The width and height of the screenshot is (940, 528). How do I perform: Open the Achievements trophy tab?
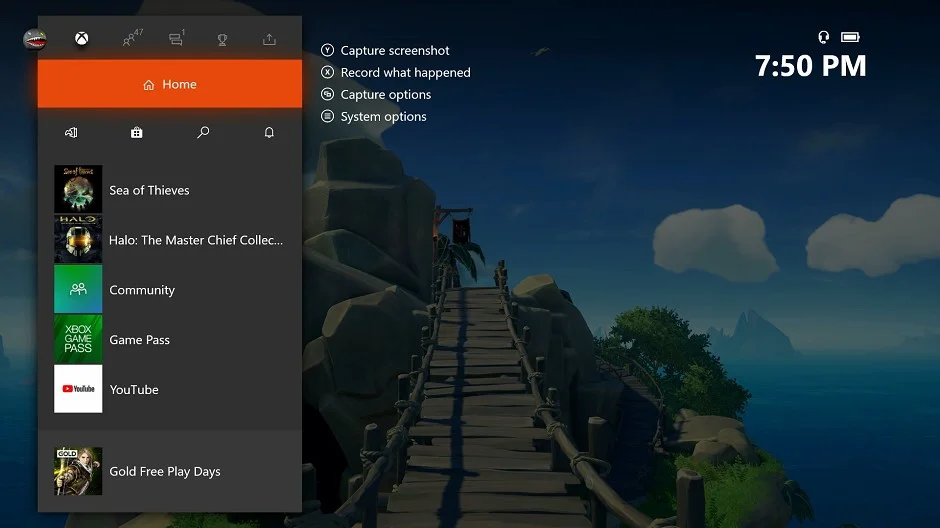tap(222, 40)
